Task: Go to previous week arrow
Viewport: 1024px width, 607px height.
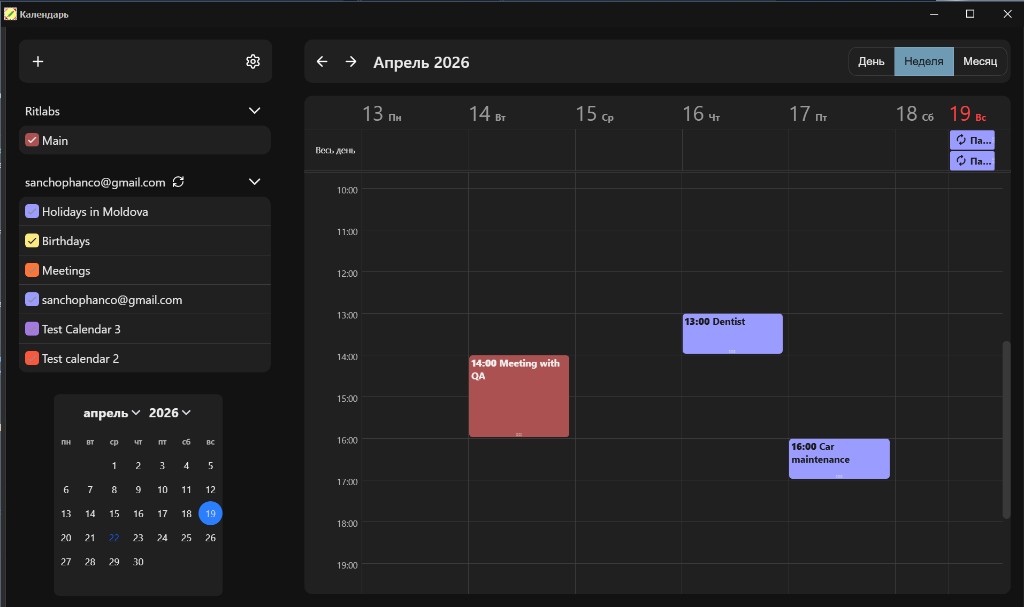Action: click(x=322, y=61)
